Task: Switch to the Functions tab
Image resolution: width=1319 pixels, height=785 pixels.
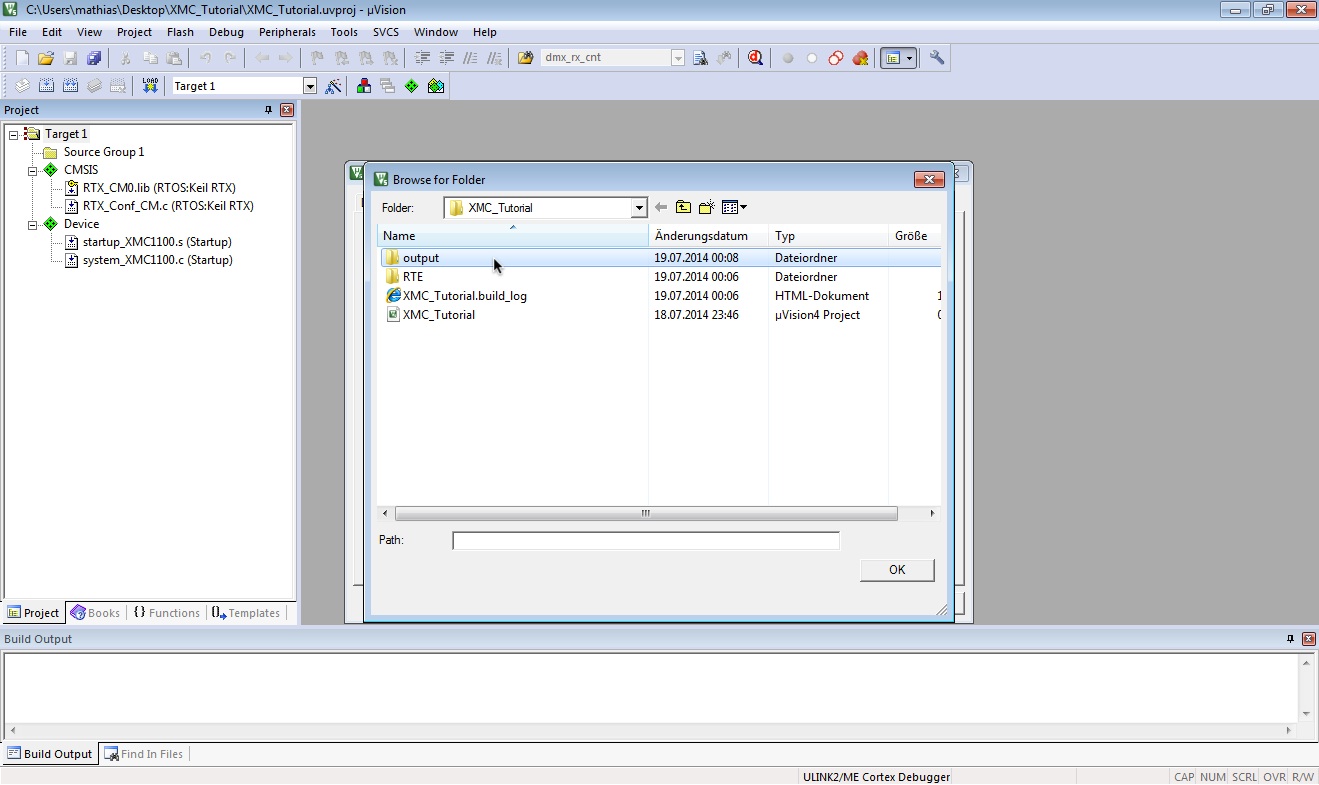Action: click(166, 613)
